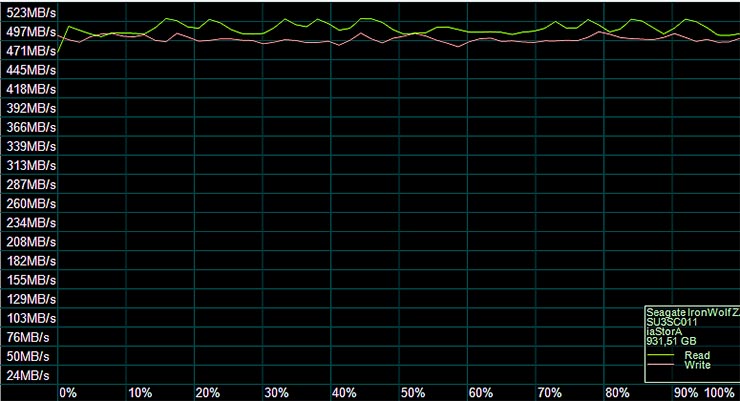Click the iaStorA driver label

[x=664, y=332]
